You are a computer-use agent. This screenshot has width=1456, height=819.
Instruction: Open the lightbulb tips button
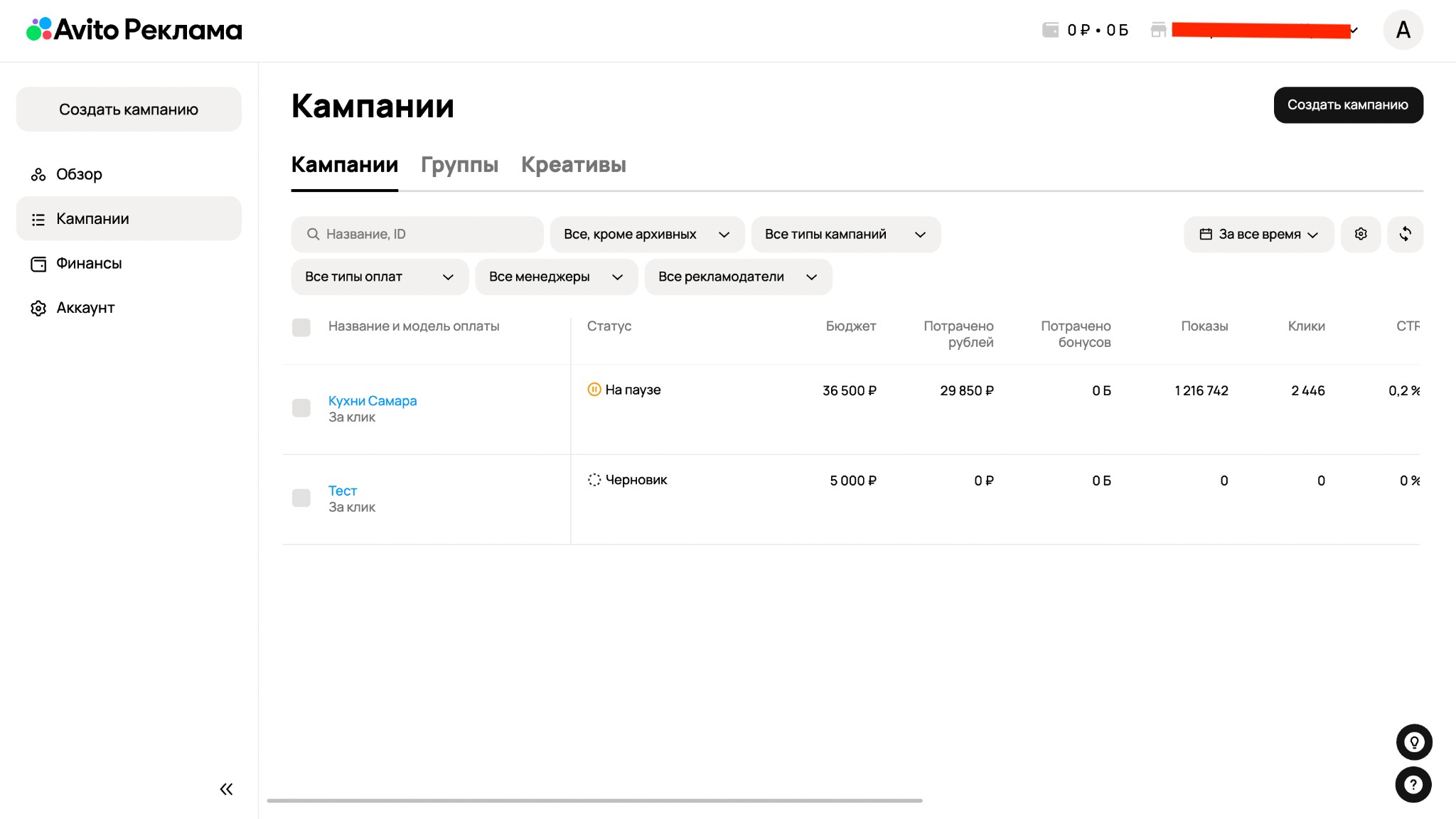coord(1413,742)
